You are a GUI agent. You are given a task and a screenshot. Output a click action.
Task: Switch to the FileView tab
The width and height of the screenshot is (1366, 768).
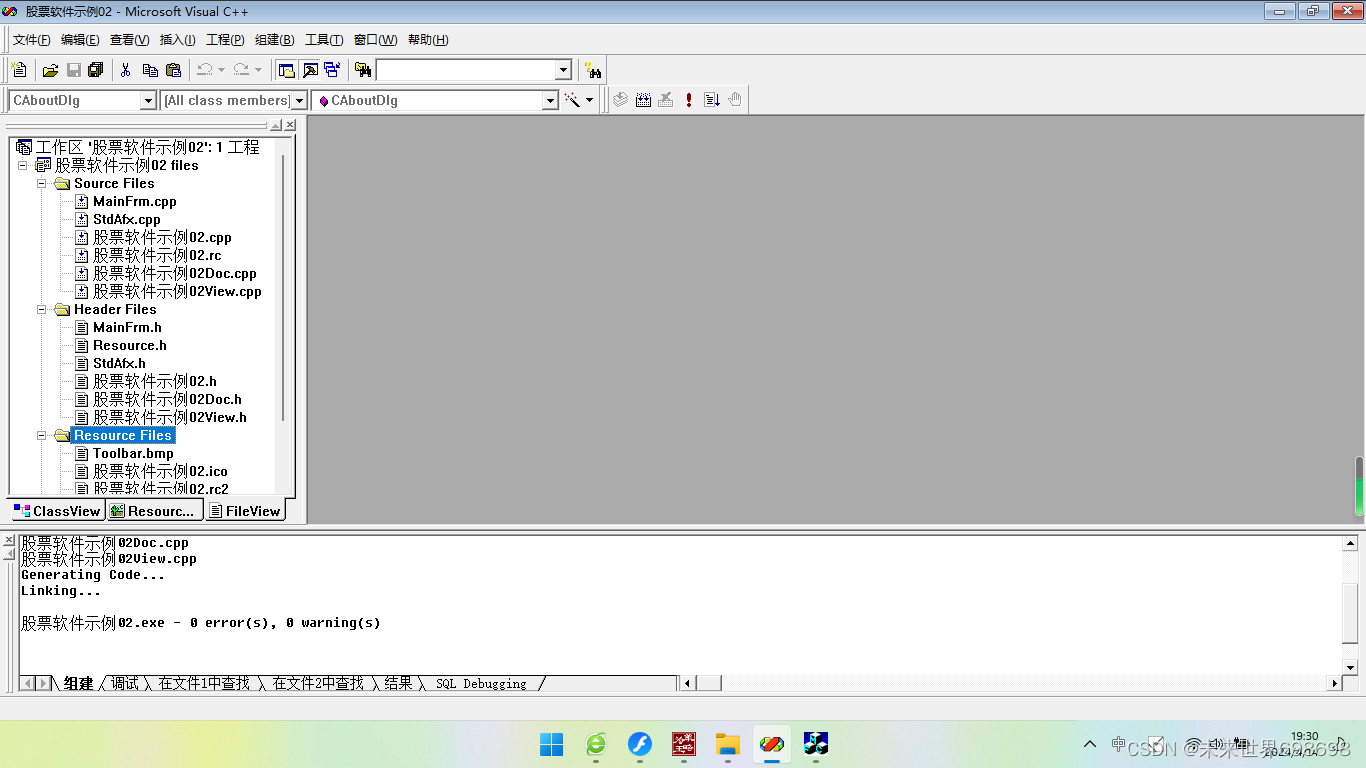tap(245, 510)
